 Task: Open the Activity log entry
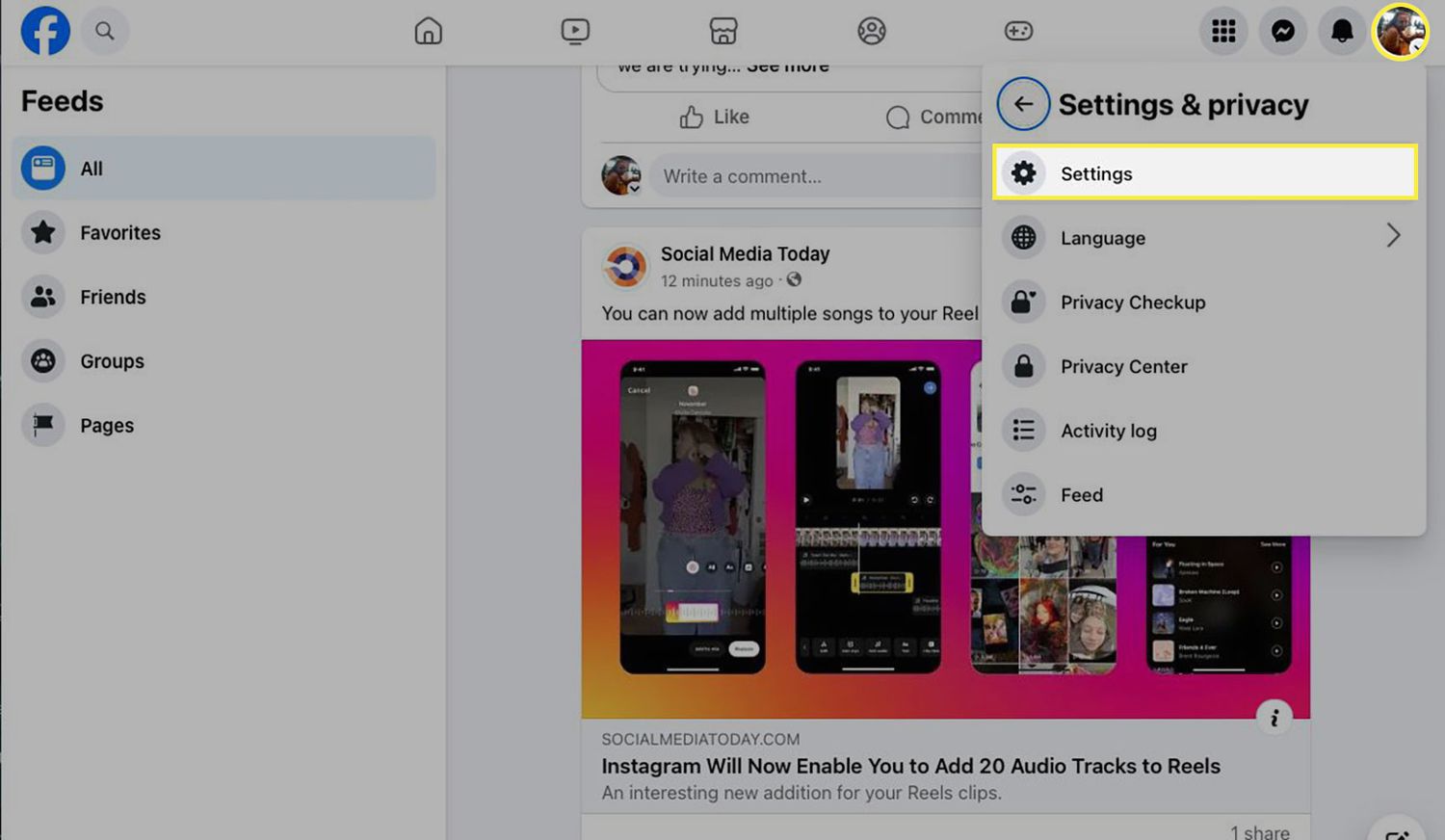click(x=1108, y=431)
